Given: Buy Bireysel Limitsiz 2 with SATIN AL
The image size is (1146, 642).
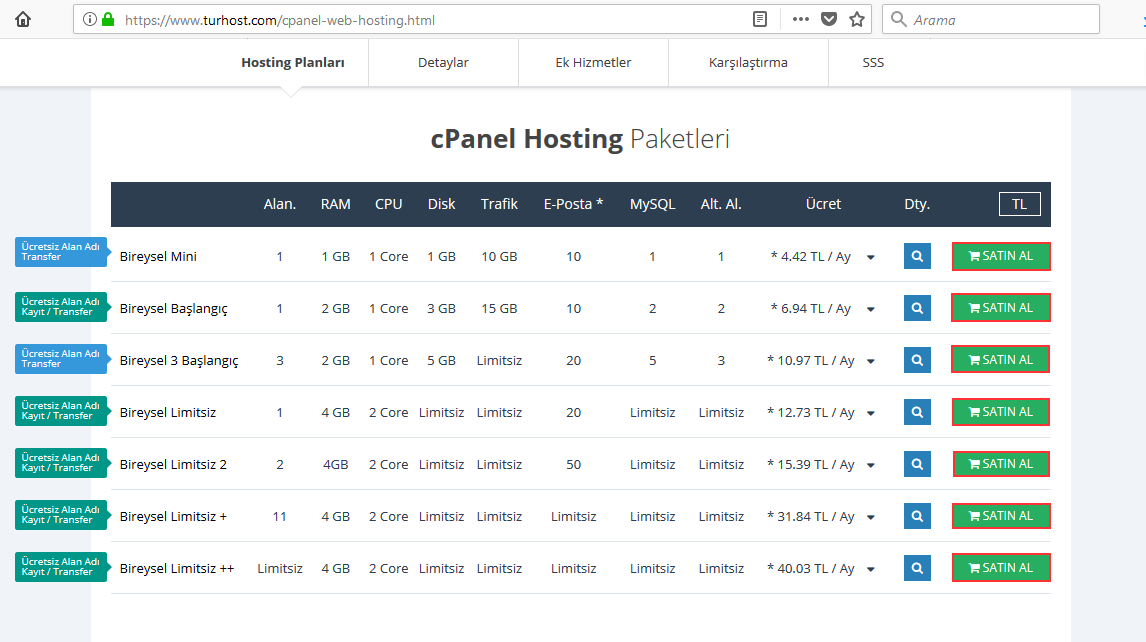Looking at the screenshot, I should [1000, 464].
